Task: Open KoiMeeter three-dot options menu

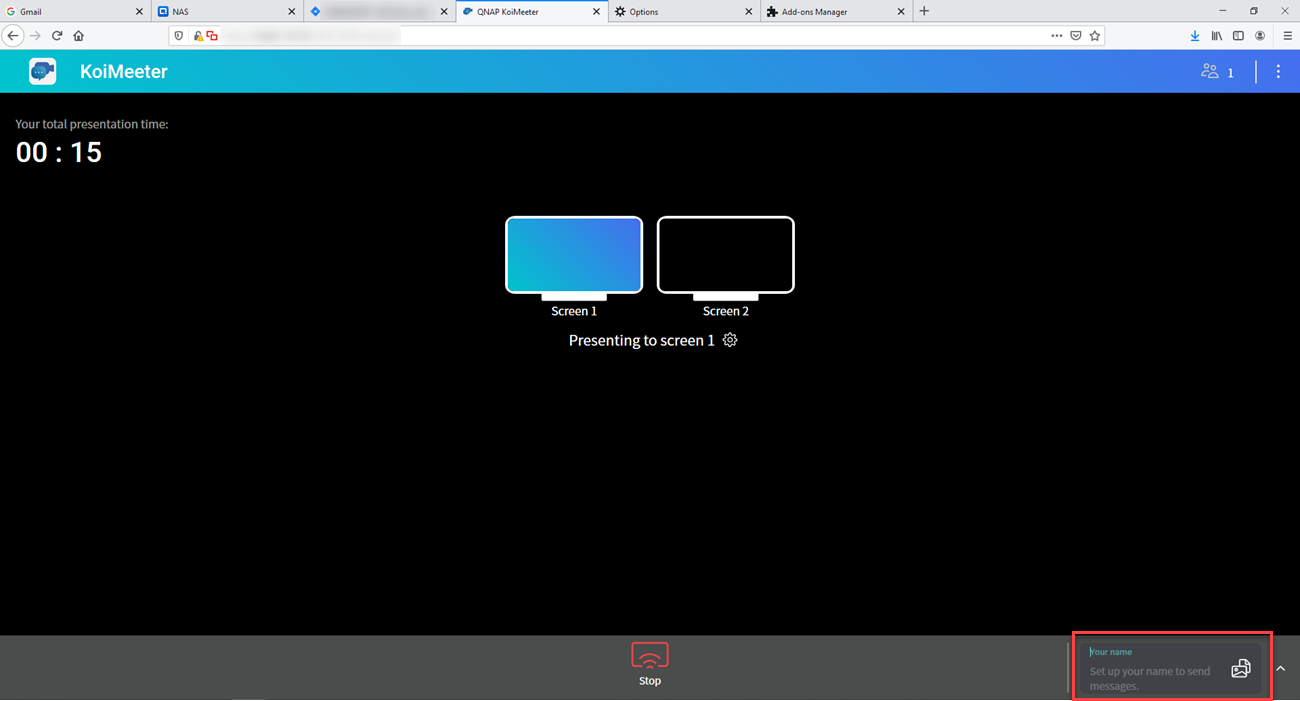Action: click(1278, 72)
